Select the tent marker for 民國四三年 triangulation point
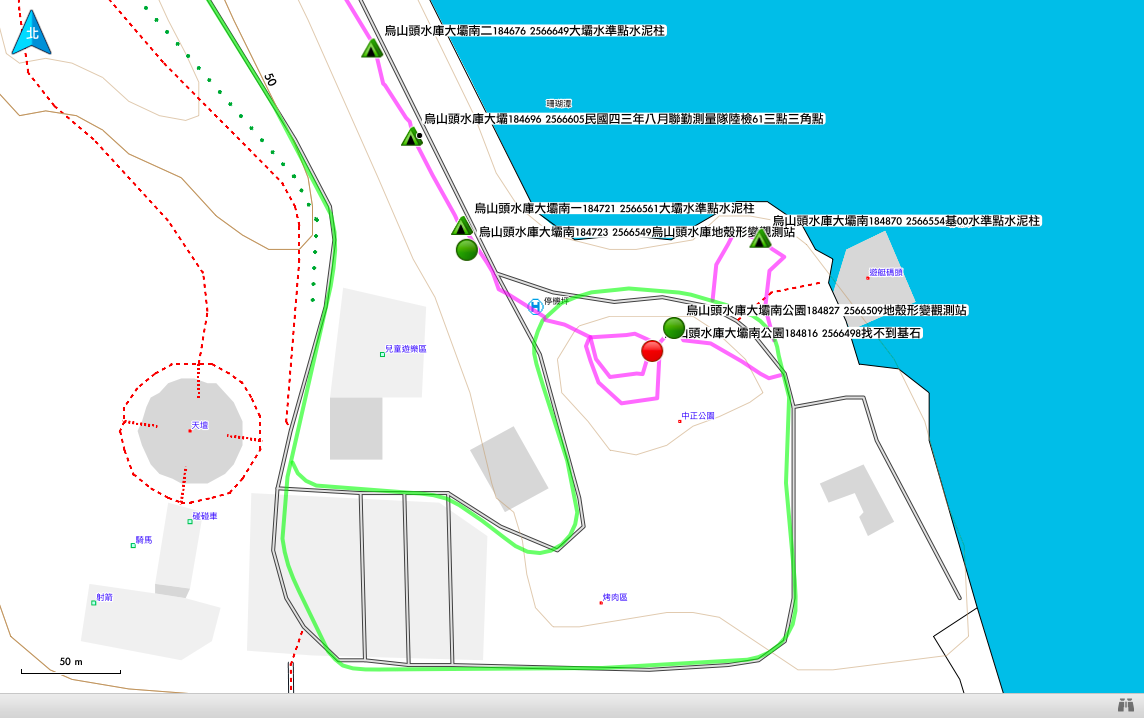 point(411,137)
